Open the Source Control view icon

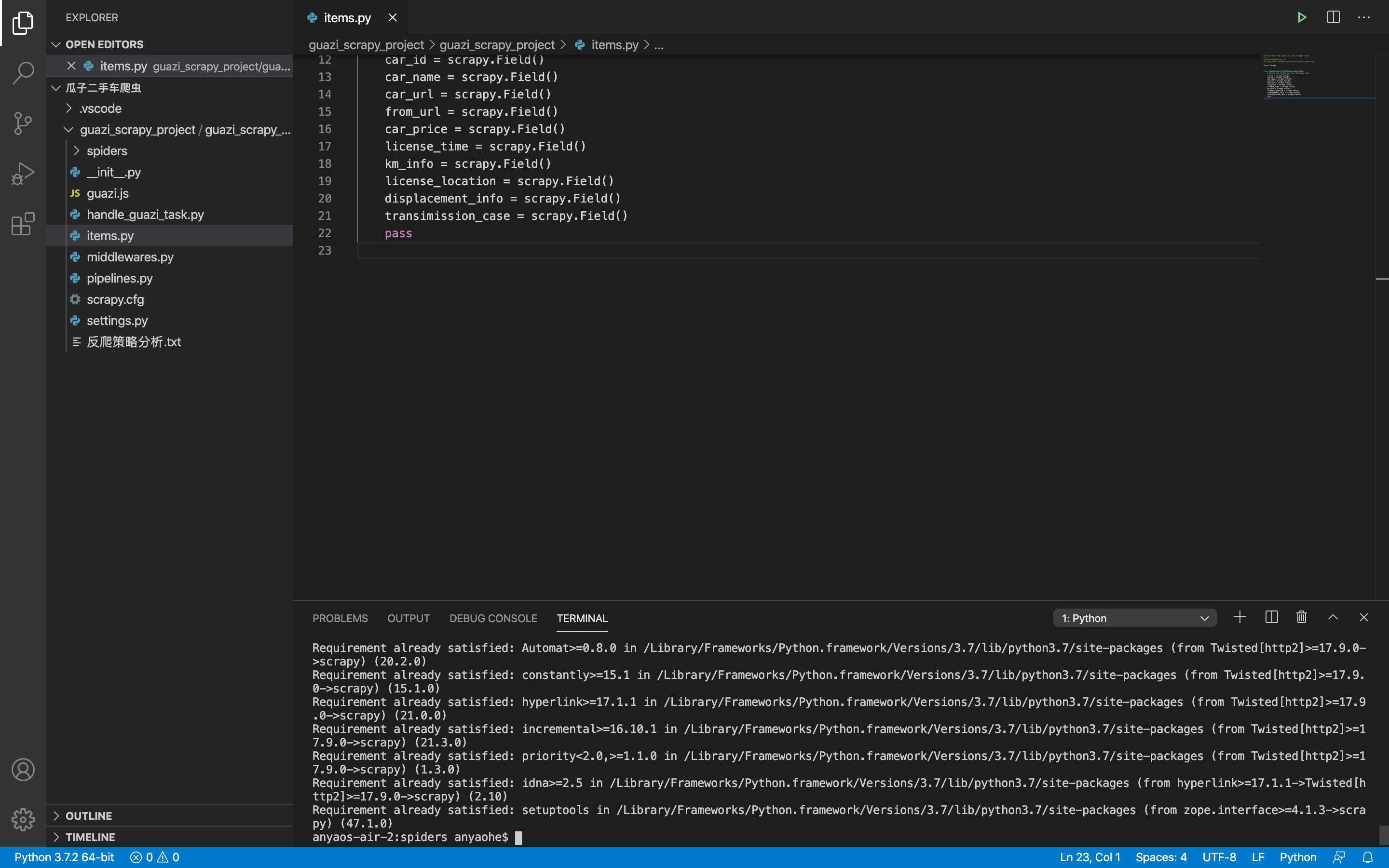click(x=23, y=123)
